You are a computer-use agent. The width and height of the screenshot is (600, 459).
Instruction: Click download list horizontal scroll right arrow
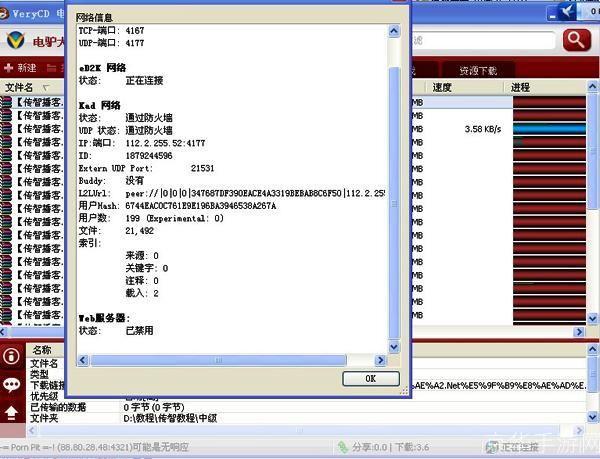[x=579, y=332]
